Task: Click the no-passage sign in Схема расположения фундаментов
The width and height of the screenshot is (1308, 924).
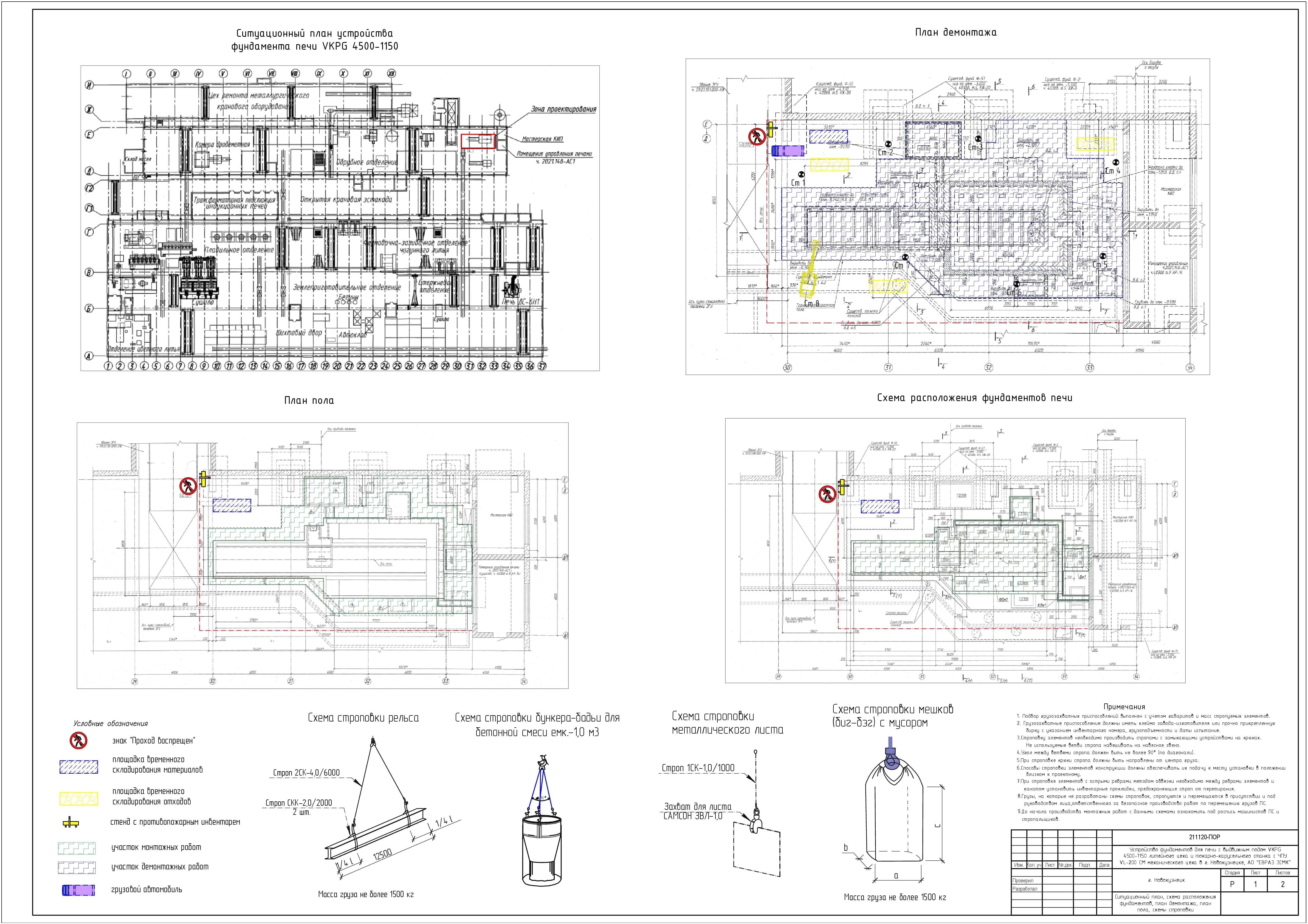Action: coord(827,494)
